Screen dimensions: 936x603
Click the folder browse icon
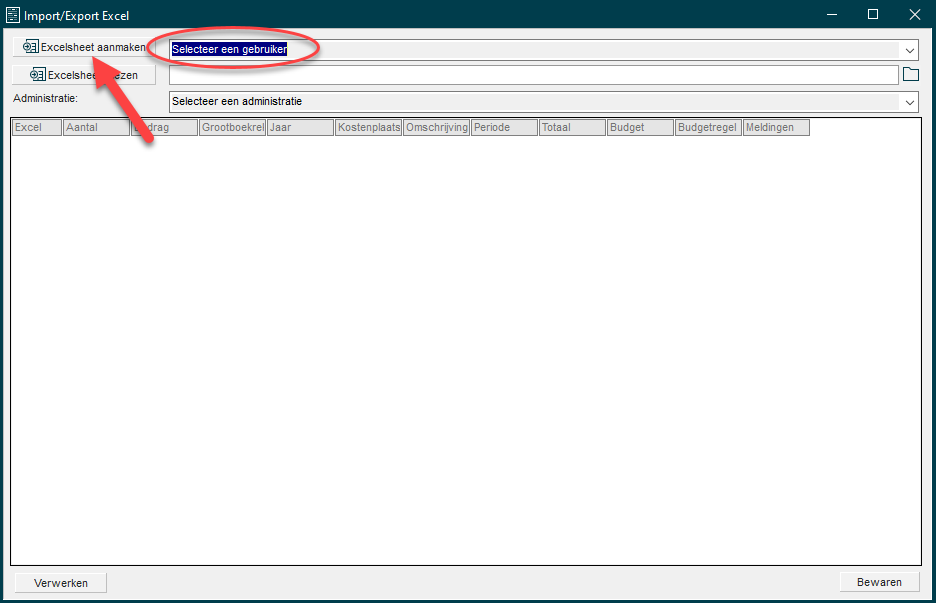pos(910,75)
